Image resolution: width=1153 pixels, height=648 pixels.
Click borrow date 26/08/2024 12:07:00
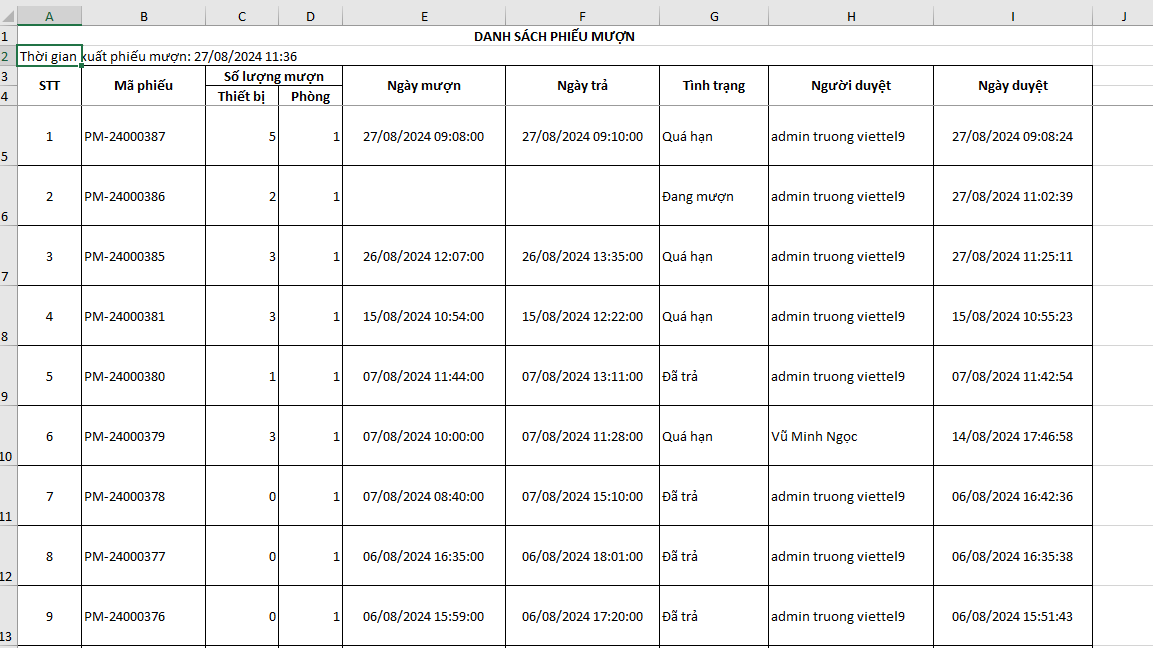(x=424, y=256)
